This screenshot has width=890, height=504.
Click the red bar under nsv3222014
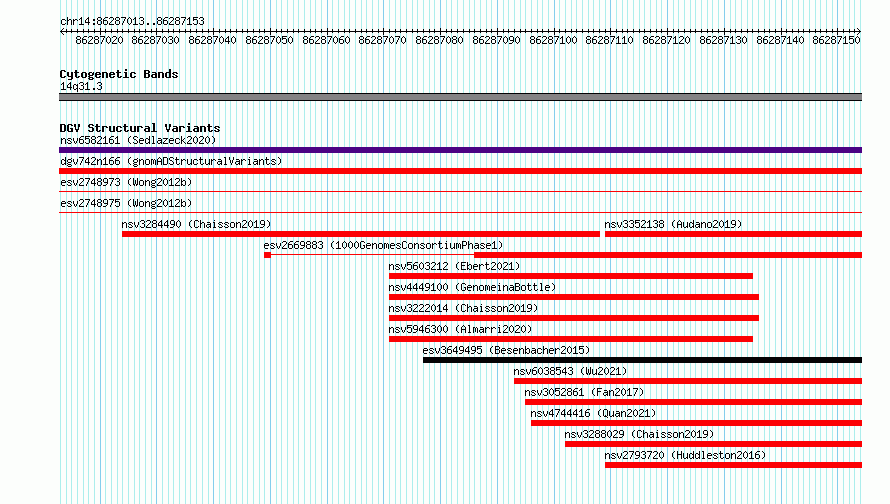(574, 318)
